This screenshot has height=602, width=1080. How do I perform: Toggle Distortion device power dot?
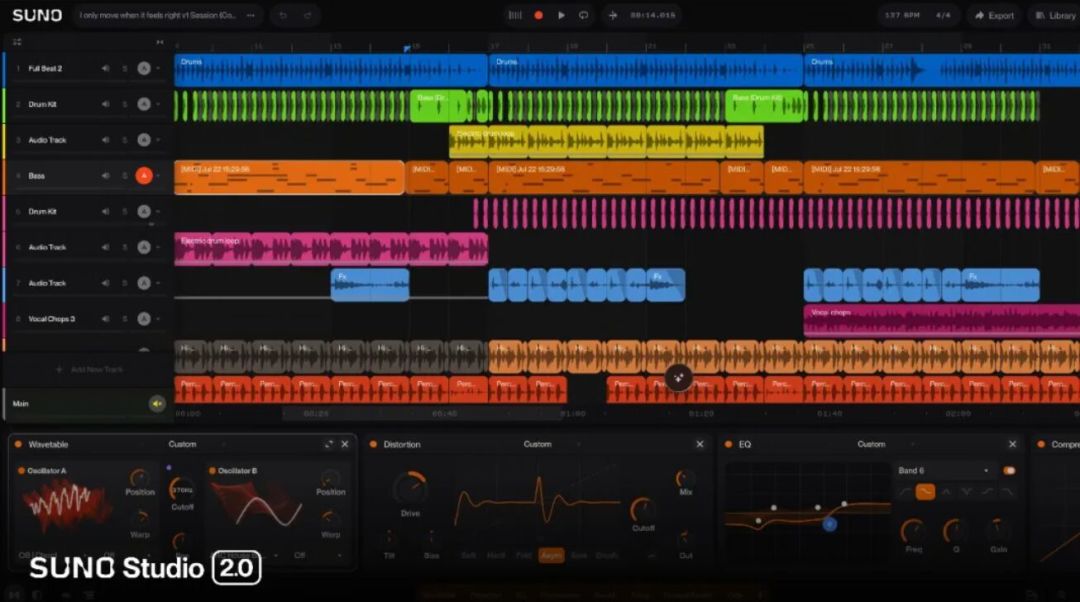(373, 444)
